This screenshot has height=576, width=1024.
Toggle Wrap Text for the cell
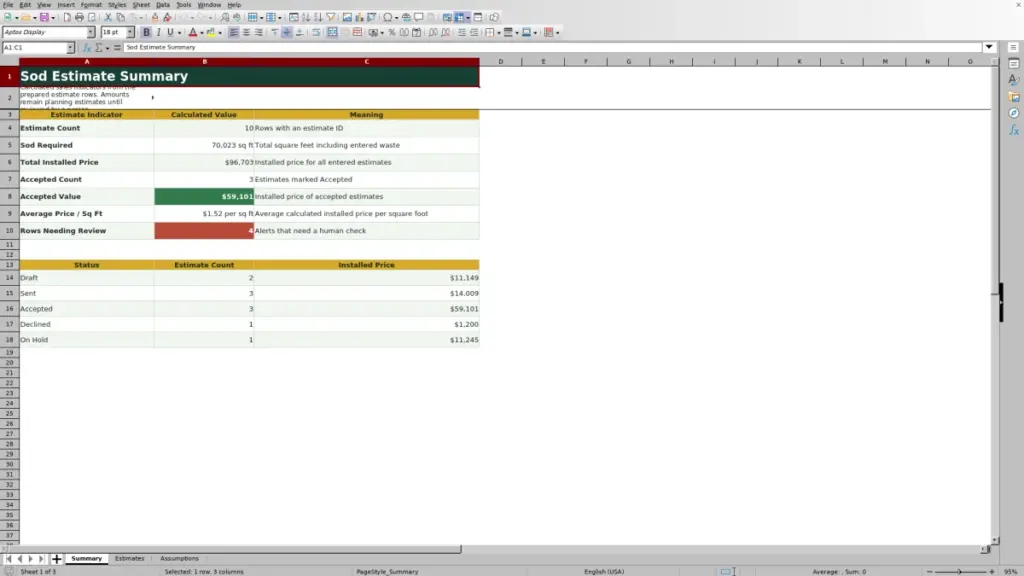(316, 32)
